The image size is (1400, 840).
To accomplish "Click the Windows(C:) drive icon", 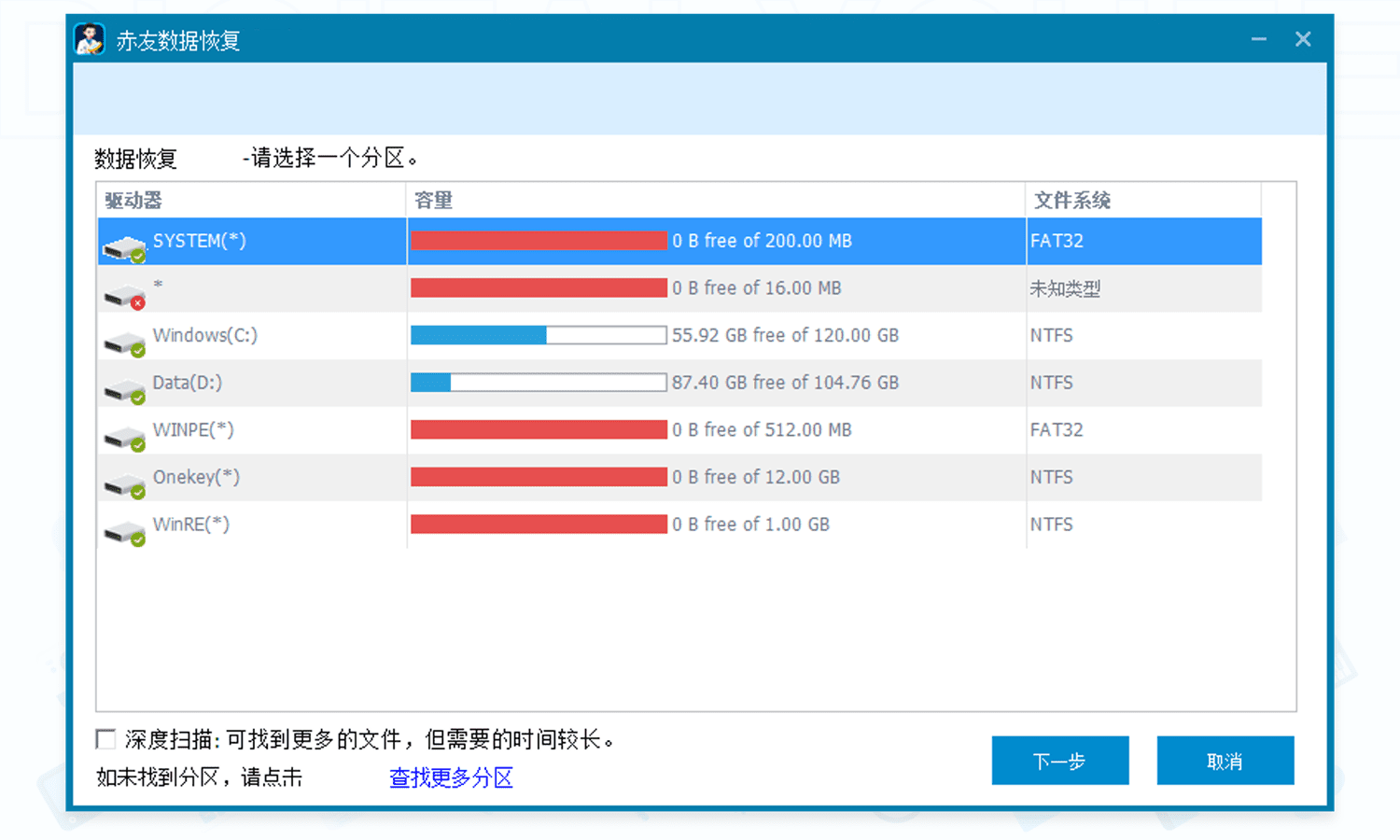I will [x=124, y=343].
